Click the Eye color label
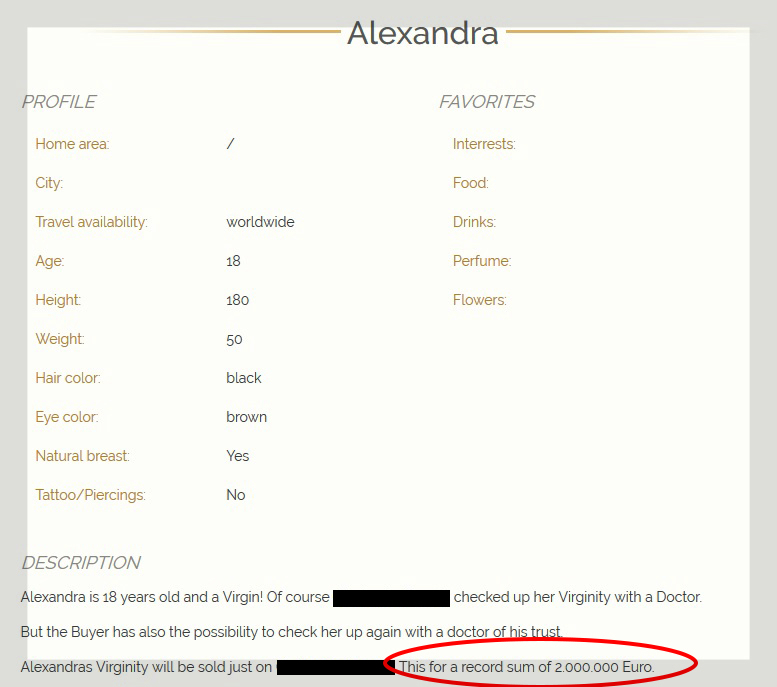Screen dimensions: 777x687 tap(66, 417)
